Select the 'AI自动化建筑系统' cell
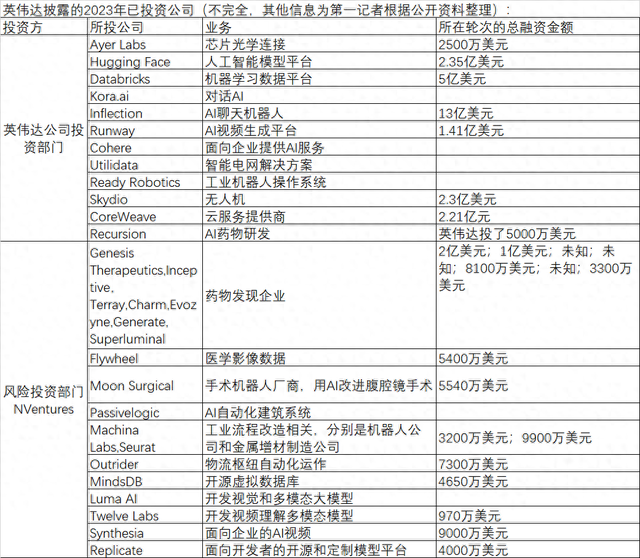Screen dimensions: 640x558 click(319, 412)
